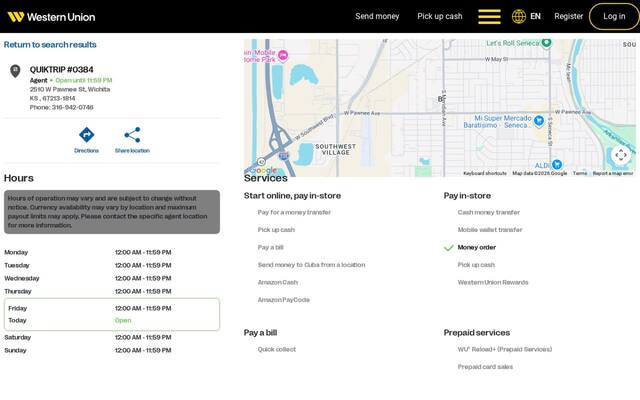
Task: Click 'Money order' service text
Action: 477,247
